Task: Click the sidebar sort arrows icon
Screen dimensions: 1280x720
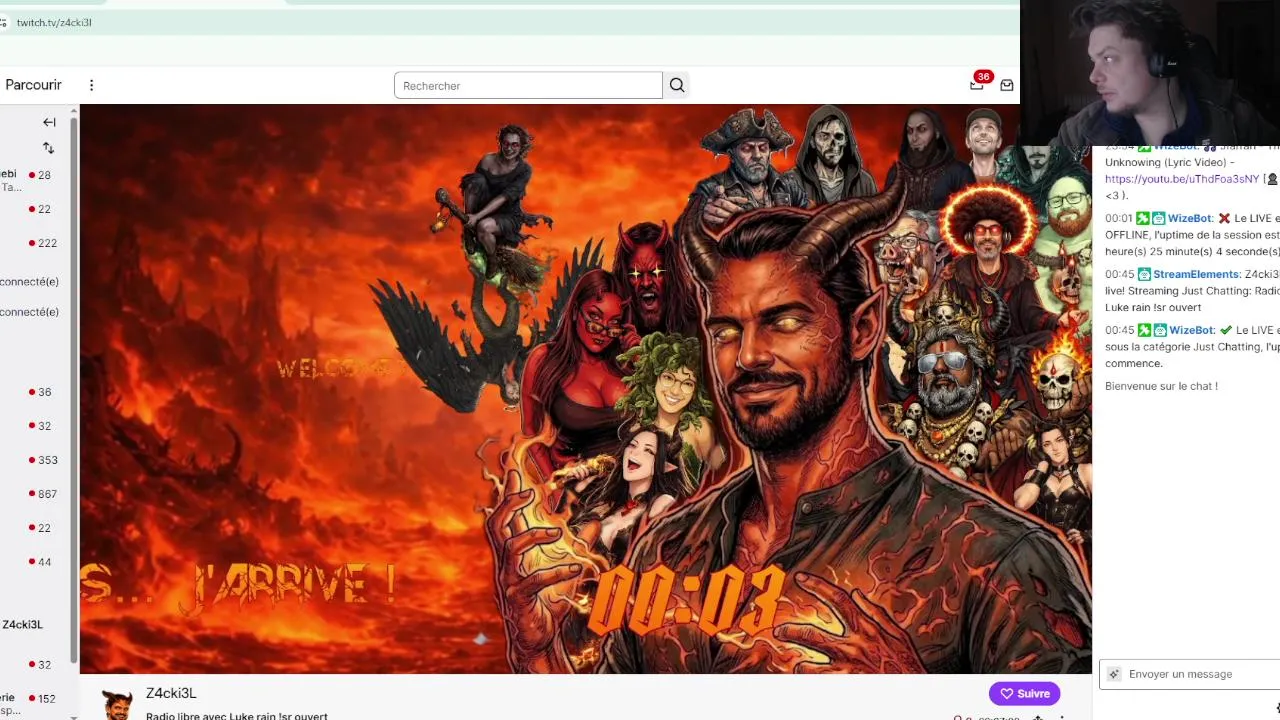Action: [48, 148]
